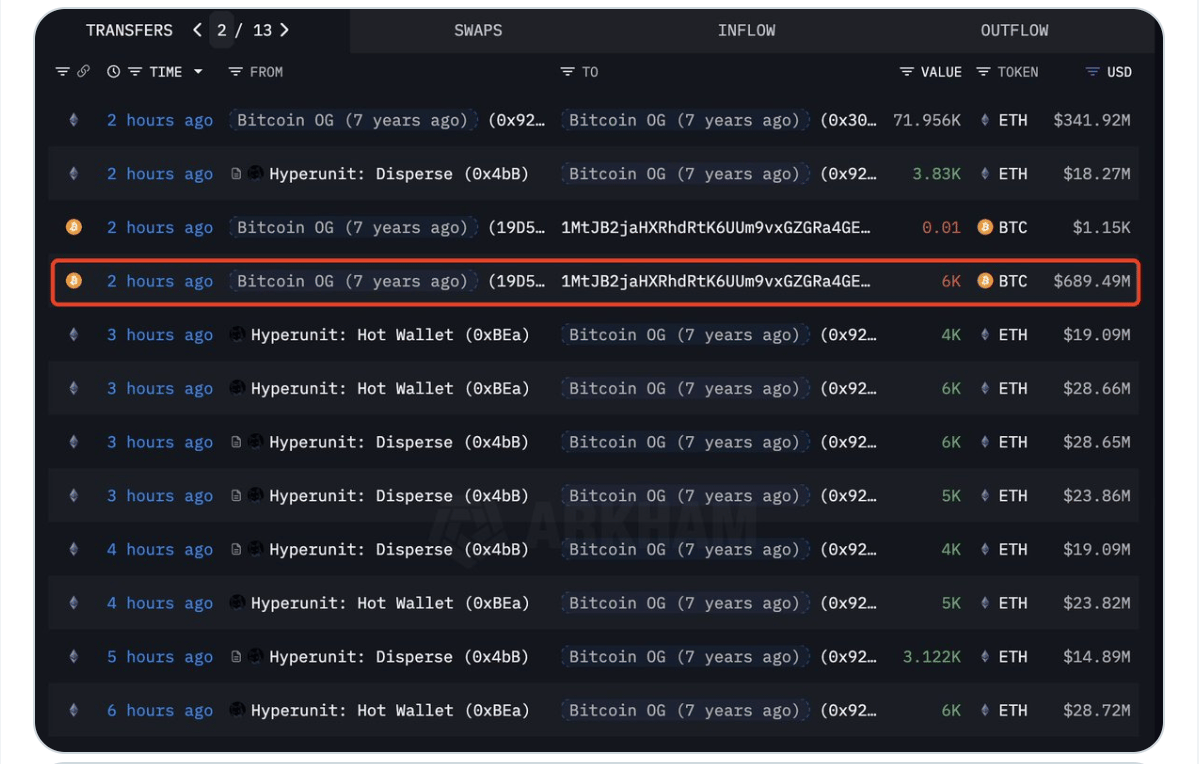Open recipient address 1MtJB2ja on $689.49M row
The image size is (1204, 764).
pyautogui.click(x=716, y=281)
